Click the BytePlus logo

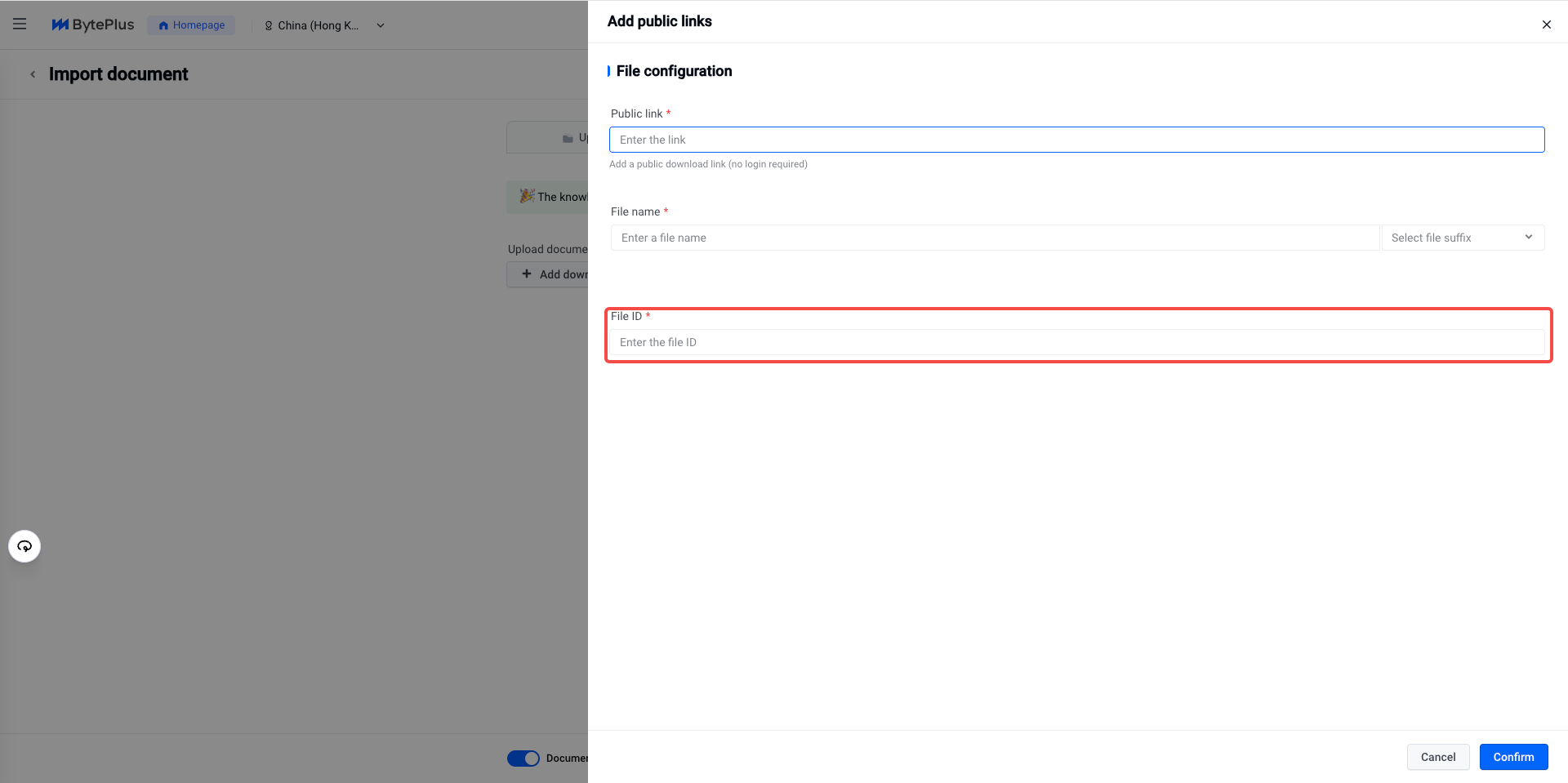point(93,24)
